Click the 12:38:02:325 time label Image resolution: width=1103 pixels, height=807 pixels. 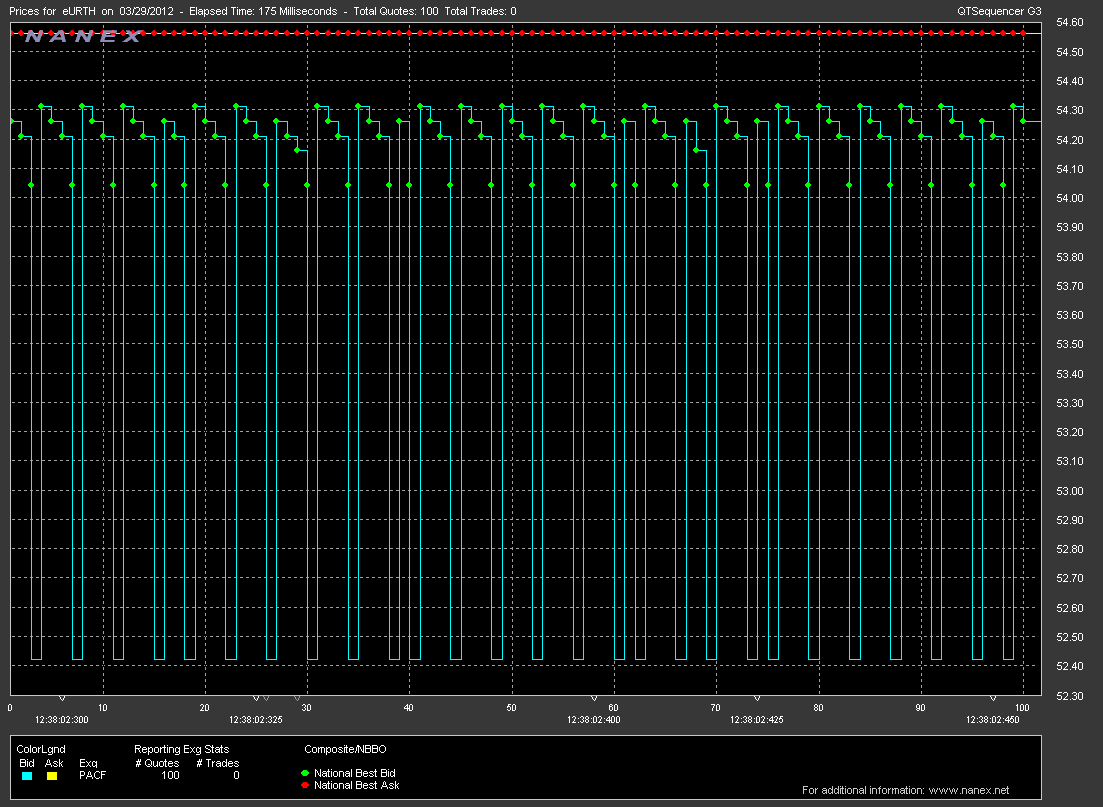256,720
